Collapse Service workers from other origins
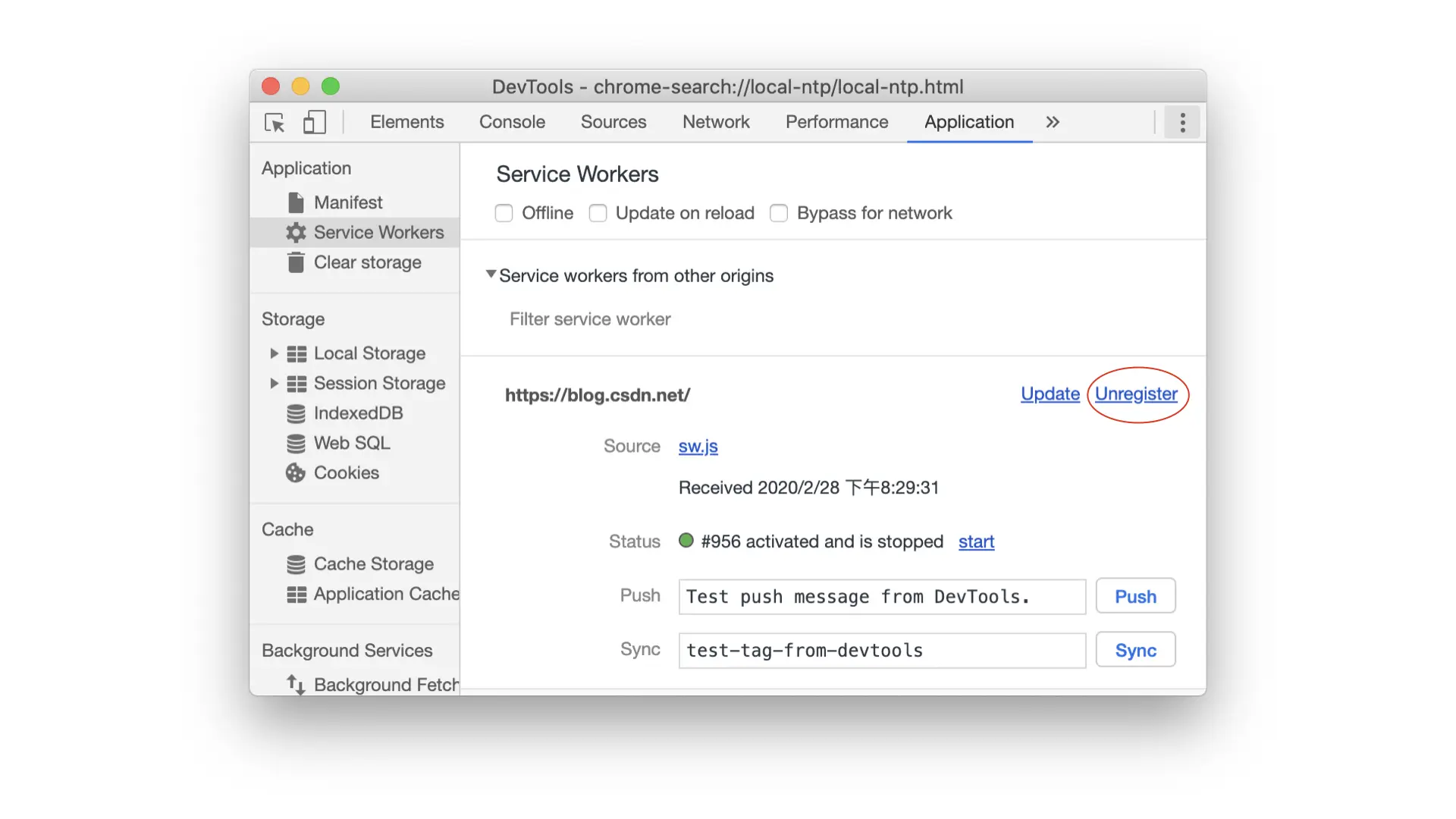 [x=491, y=275]
